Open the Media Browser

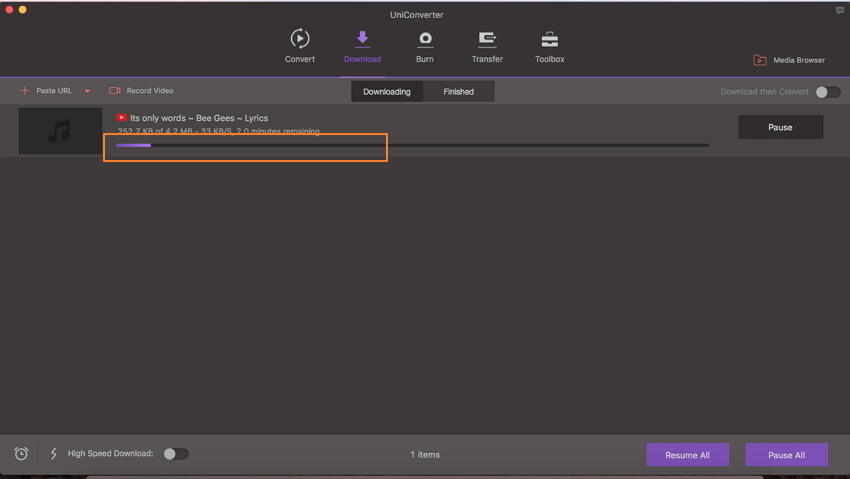click(789, 60)
